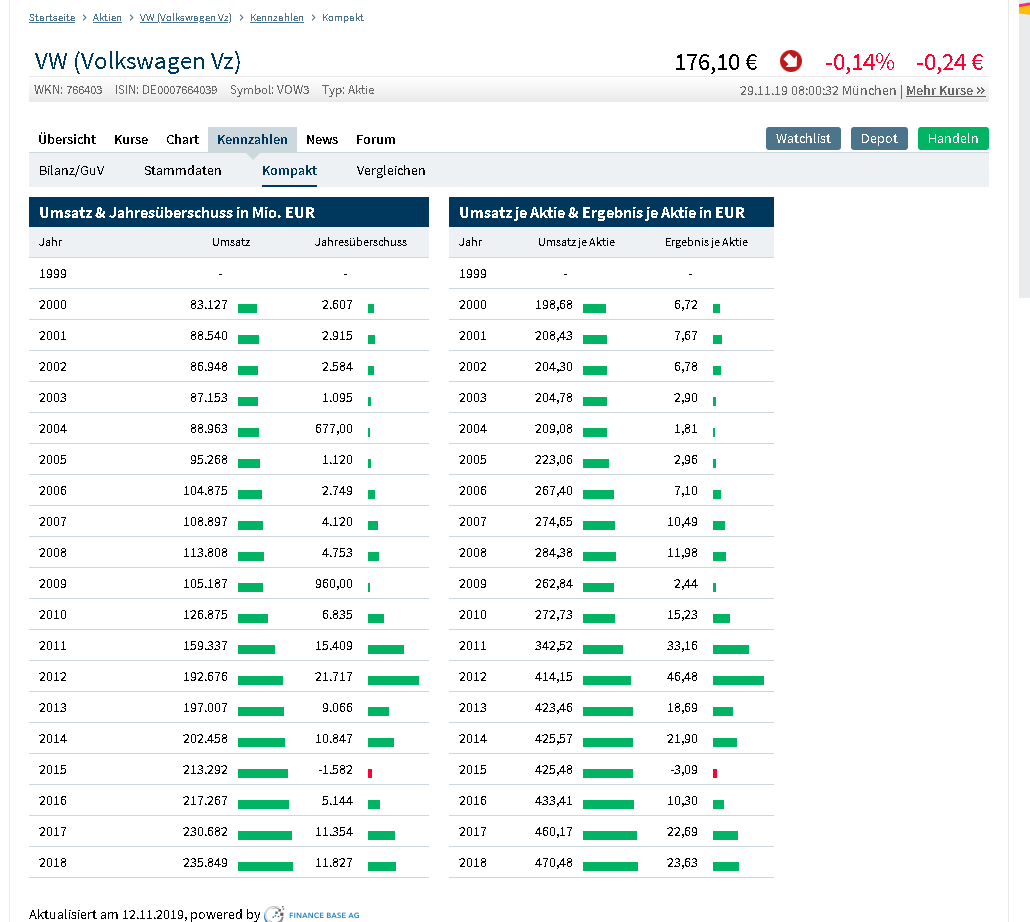Select the Bilanz/GuV sub-tab
Image resolution: width=1030 pixels, height=922 pixels.
point(71,171)
